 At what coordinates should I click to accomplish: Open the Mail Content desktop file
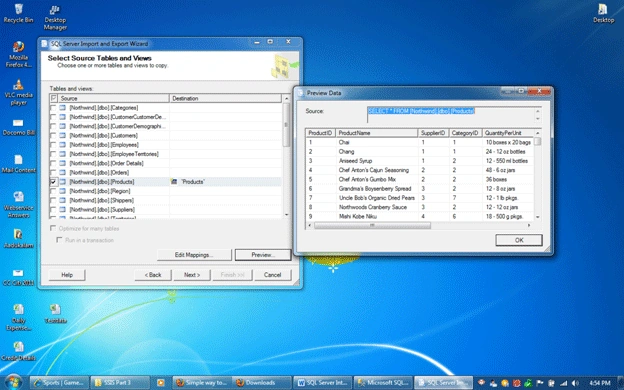(x=18, y=164)
